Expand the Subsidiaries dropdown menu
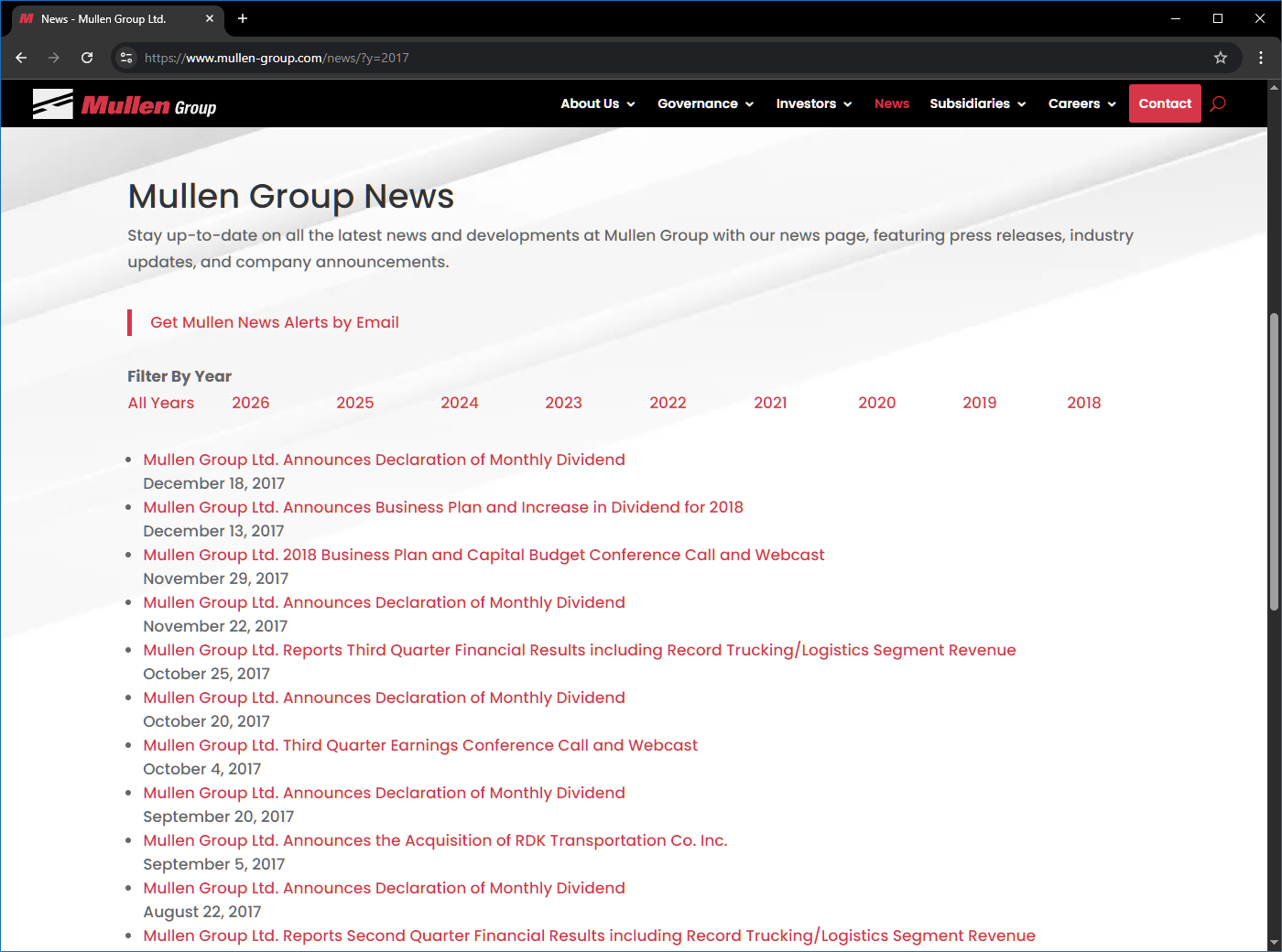This screenshot has width=1282, height=952. click(x=977, y=103)
